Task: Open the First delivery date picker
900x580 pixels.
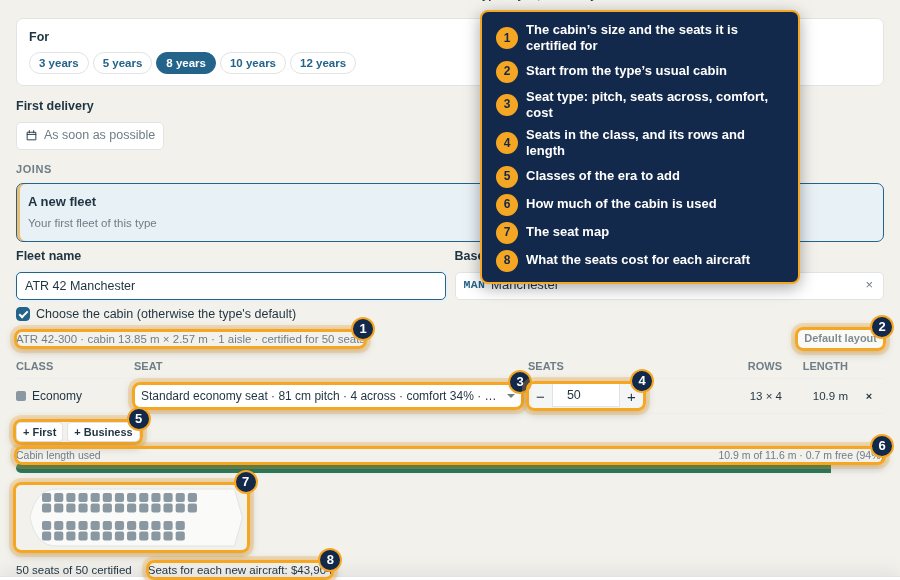Action: (90, 136)
